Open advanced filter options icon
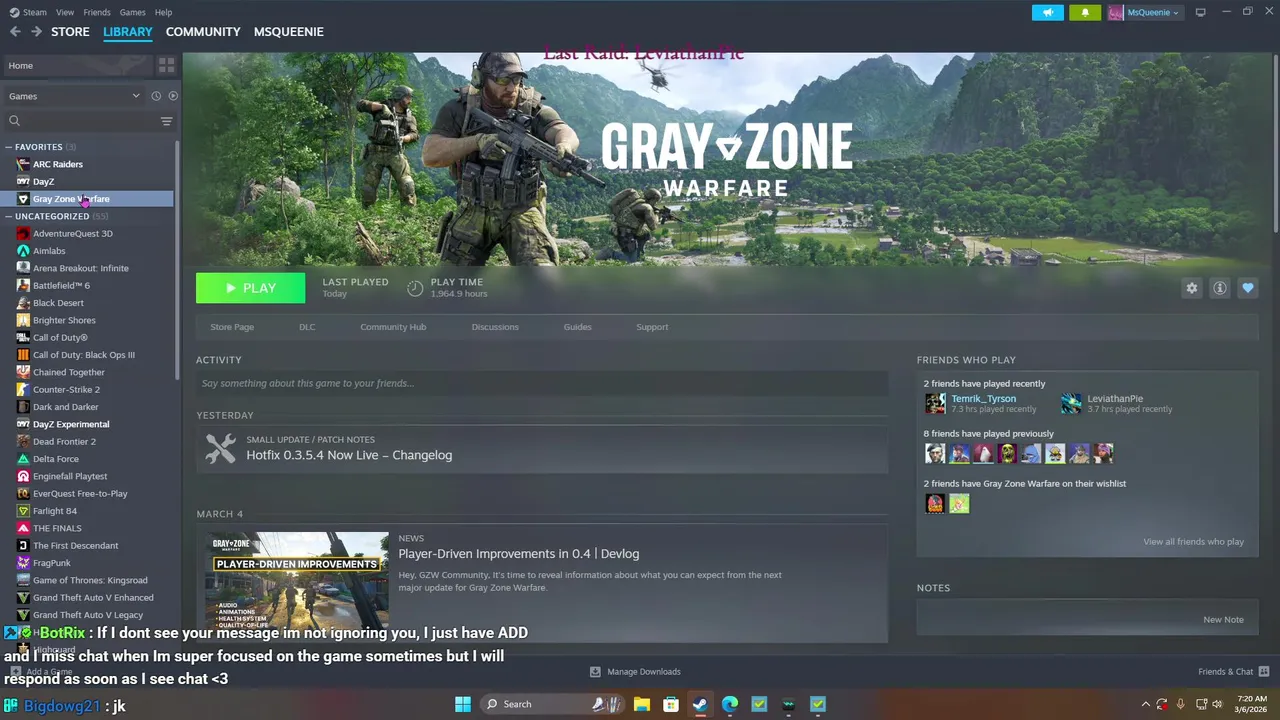Image resolution: width=1280 pixels, height=720 pixels. click(167, 121)
